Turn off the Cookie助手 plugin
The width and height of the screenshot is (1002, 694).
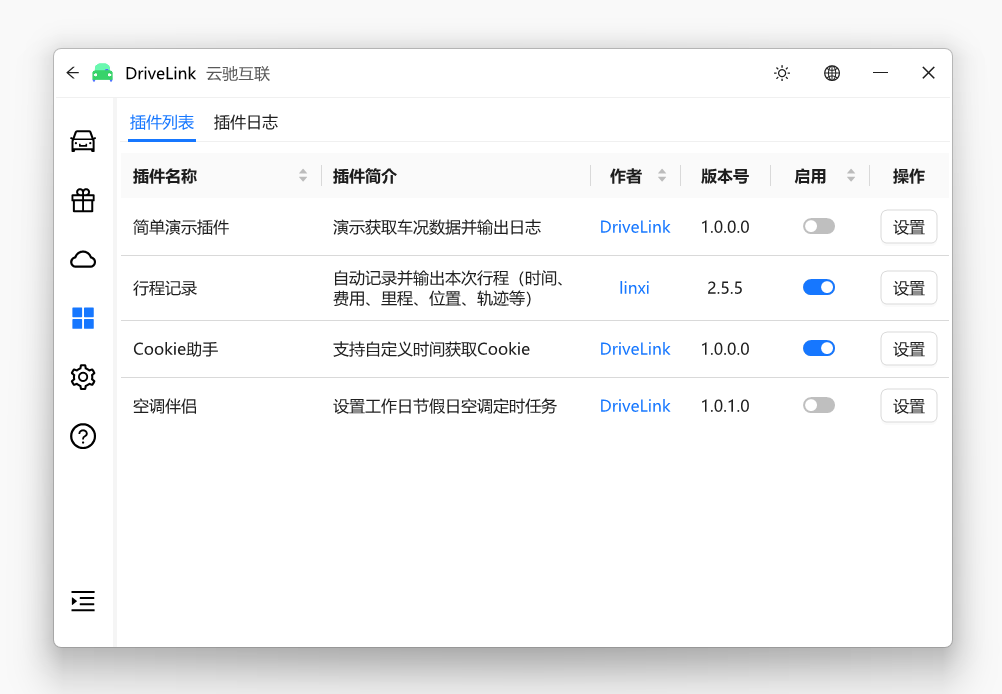coord(818,348)
